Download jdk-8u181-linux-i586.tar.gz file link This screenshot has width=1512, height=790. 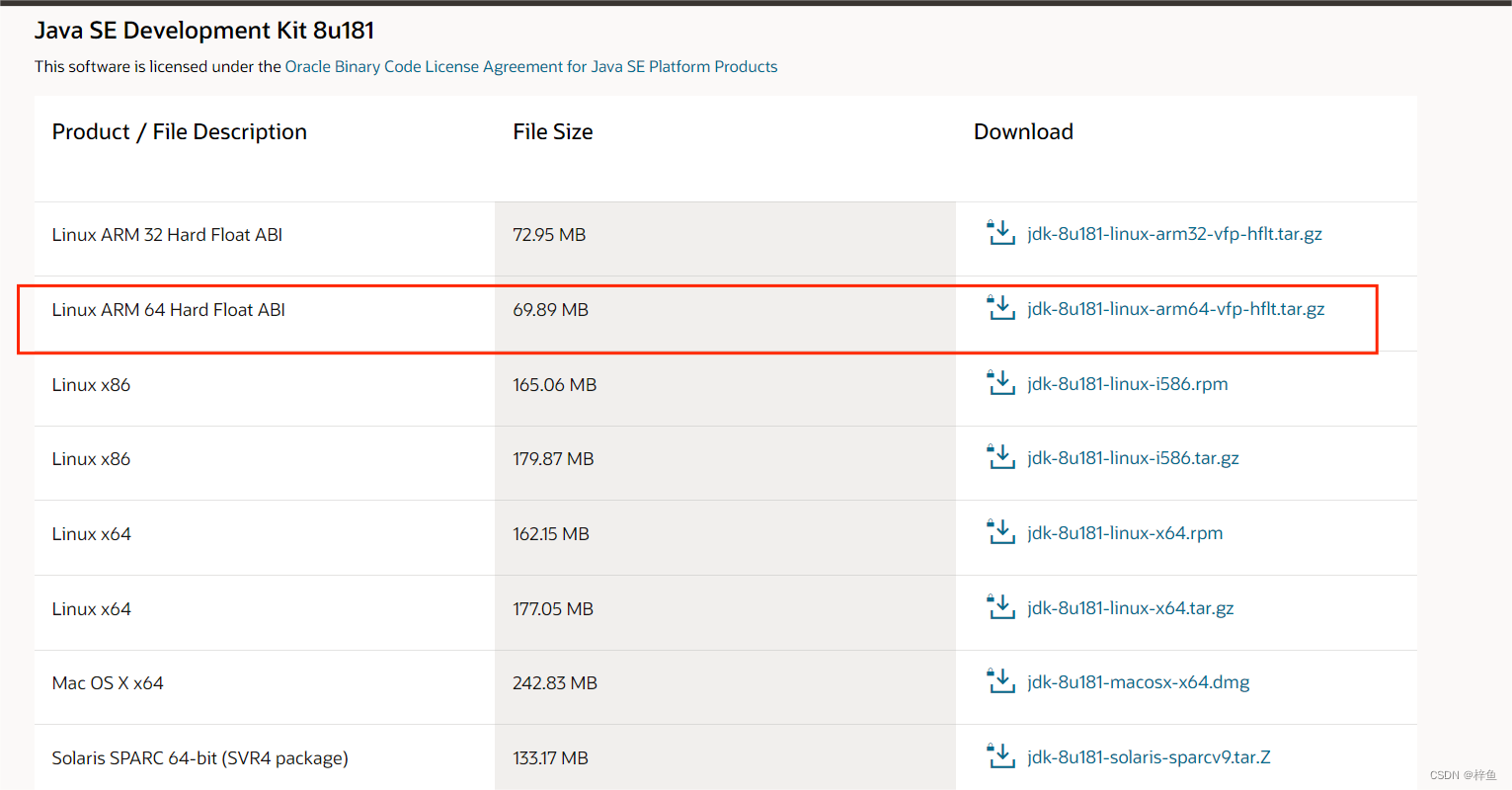(x=1133, y=458)
